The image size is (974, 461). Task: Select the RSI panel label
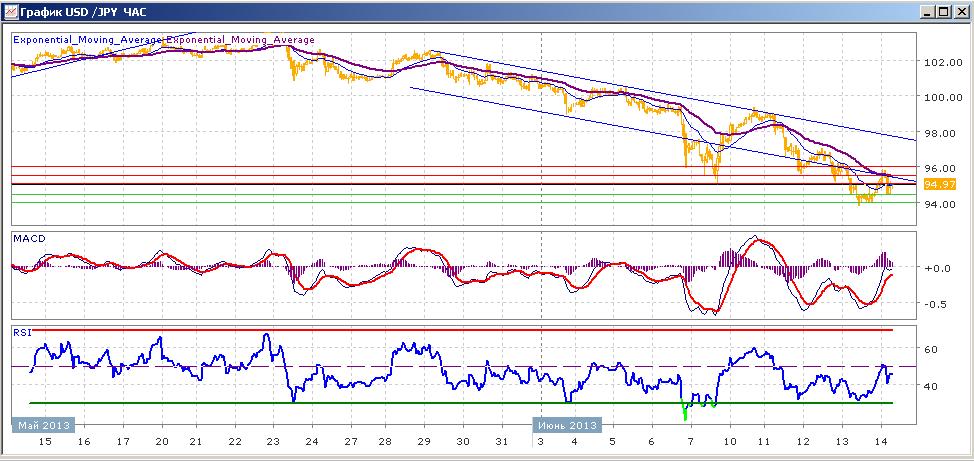click(x=21, y=333)
